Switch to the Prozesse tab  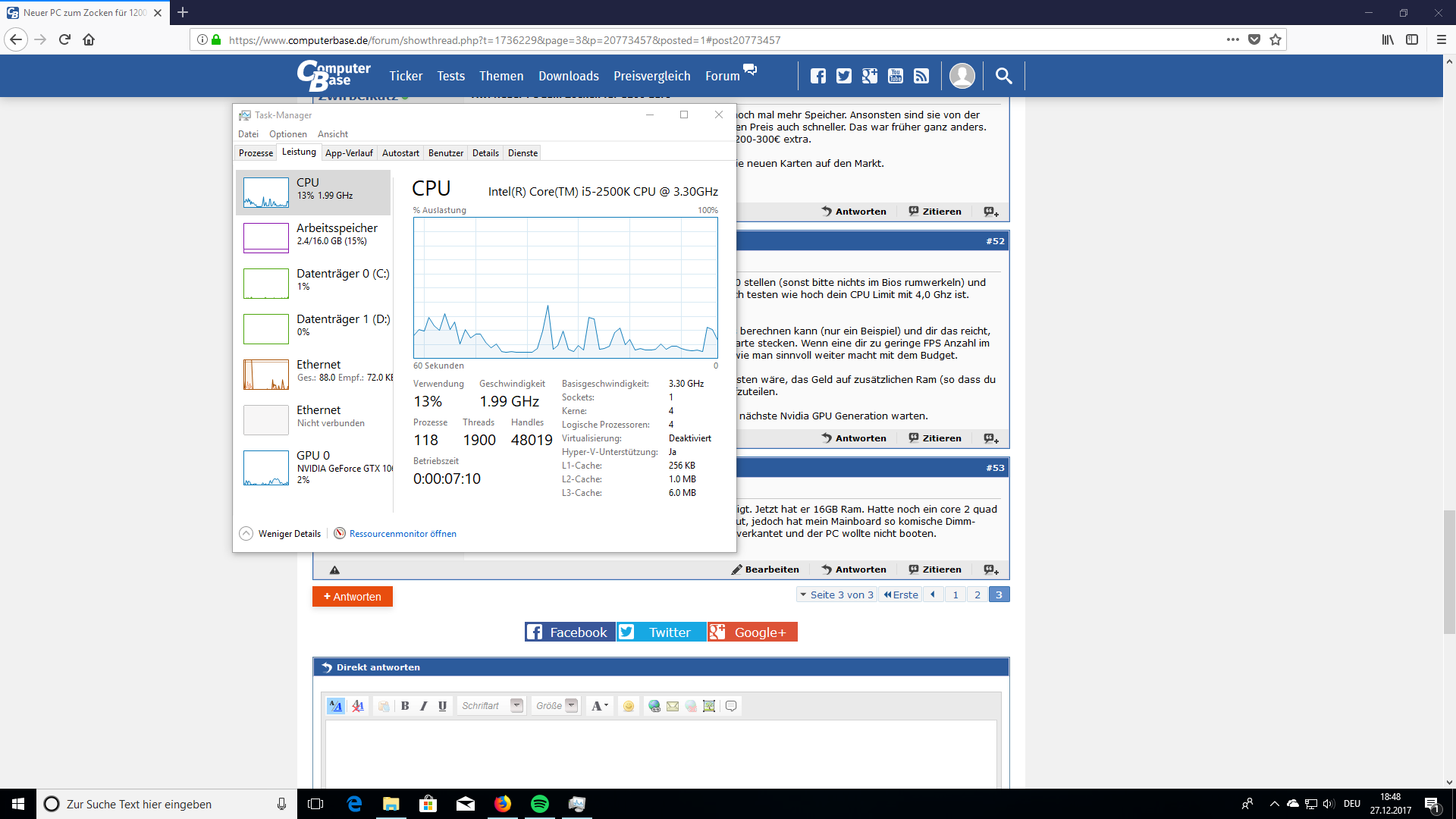pos(256,153)
